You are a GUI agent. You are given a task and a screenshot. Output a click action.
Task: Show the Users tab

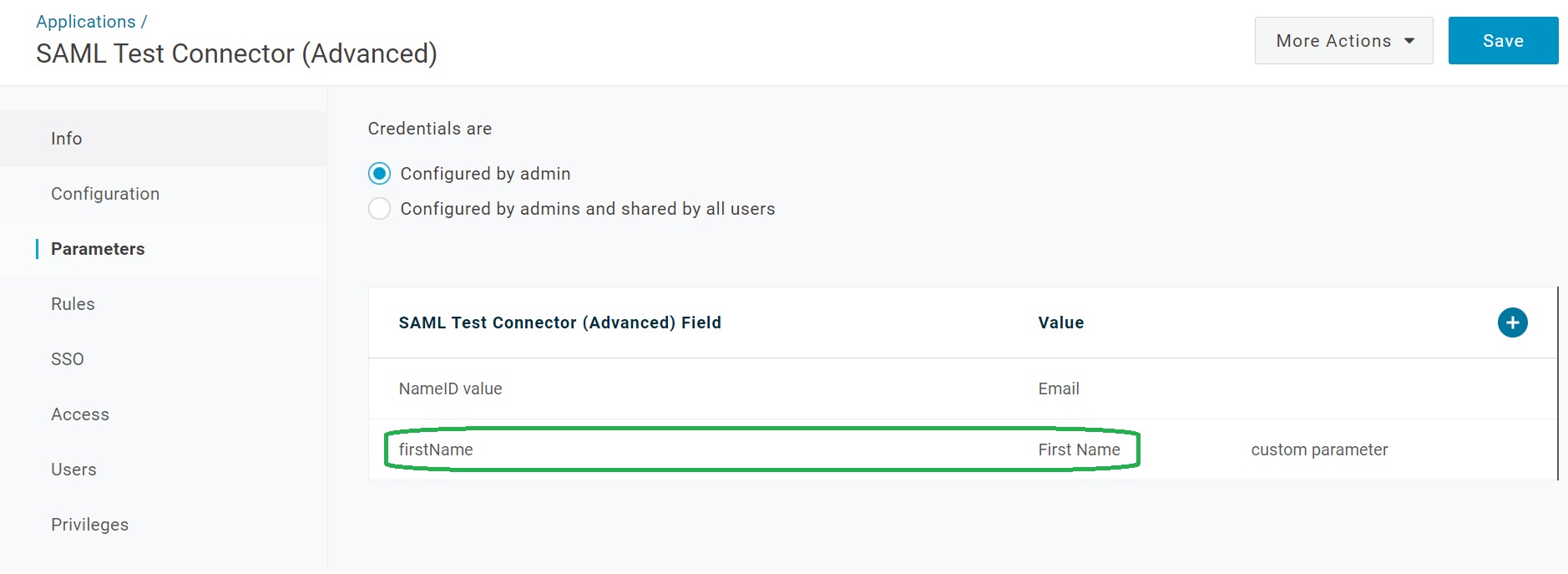(x=73, y=470)
